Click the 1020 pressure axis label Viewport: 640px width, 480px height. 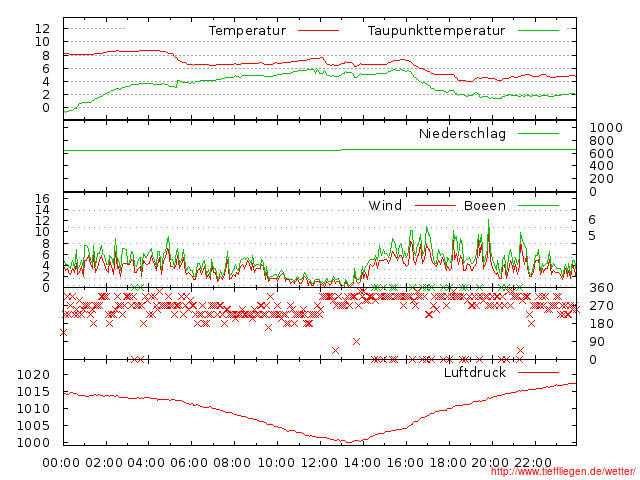tap(33, 375)
